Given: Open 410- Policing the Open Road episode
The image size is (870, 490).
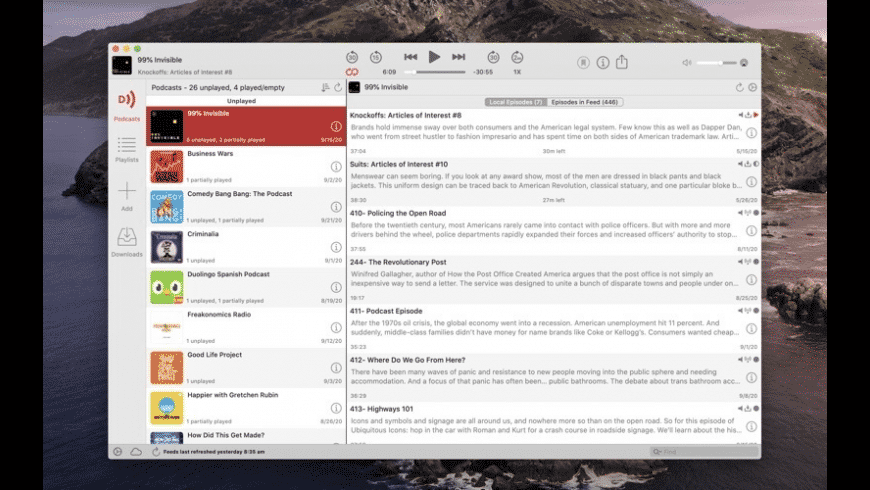Looking at the screenshot, I should [x=554, y=230].
